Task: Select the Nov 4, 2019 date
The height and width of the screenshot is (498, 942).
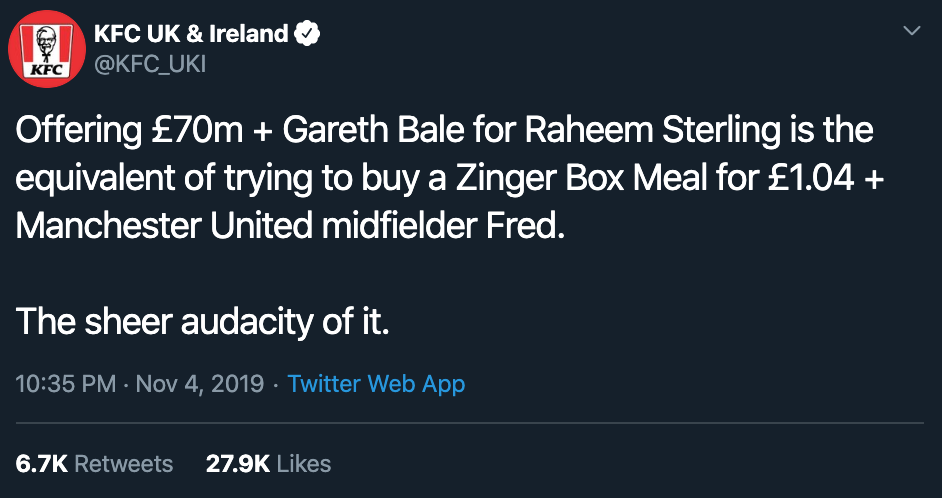Action: point(200,384)
